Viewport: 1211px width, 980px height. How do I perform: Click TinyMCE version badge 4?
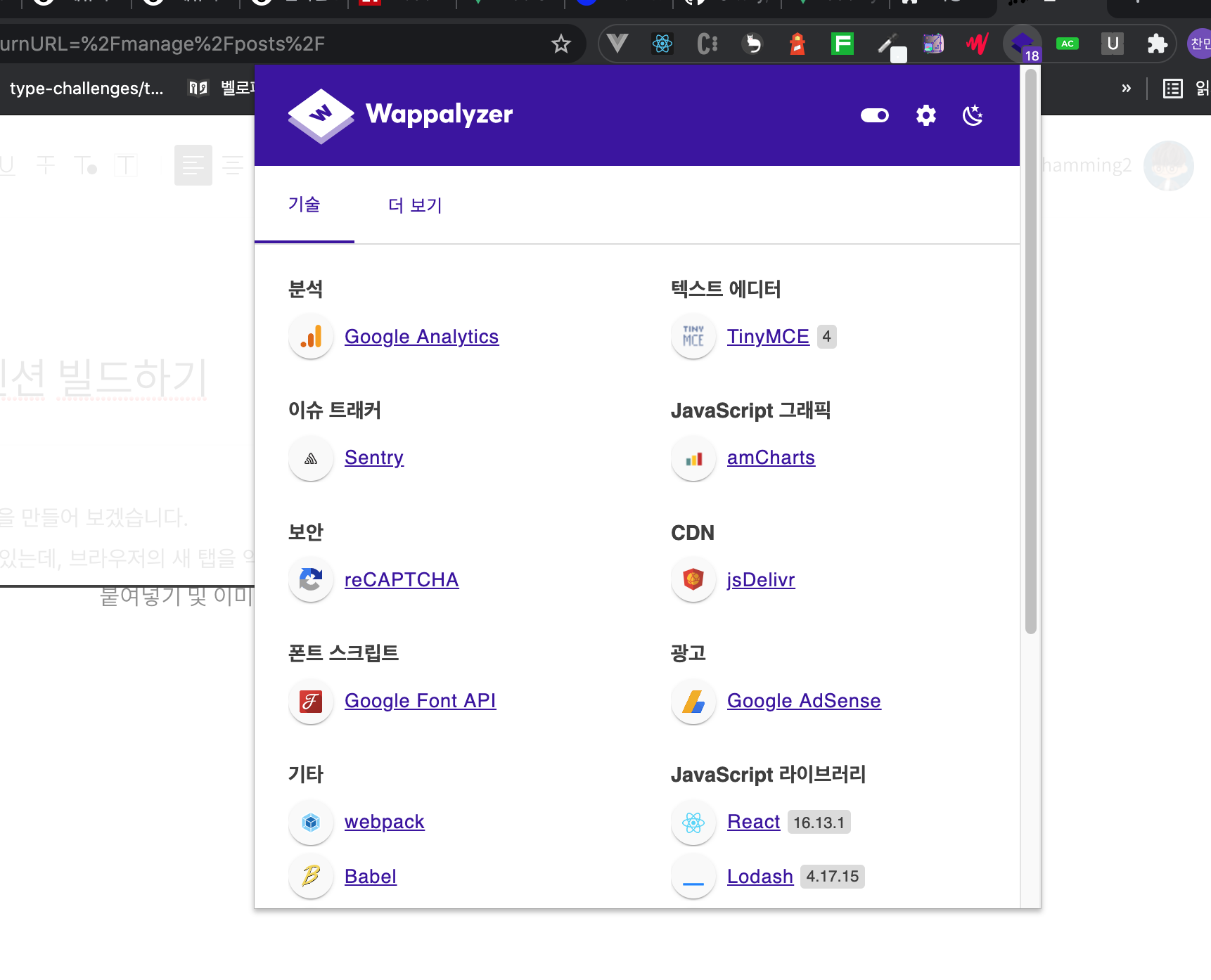point(827,337)
